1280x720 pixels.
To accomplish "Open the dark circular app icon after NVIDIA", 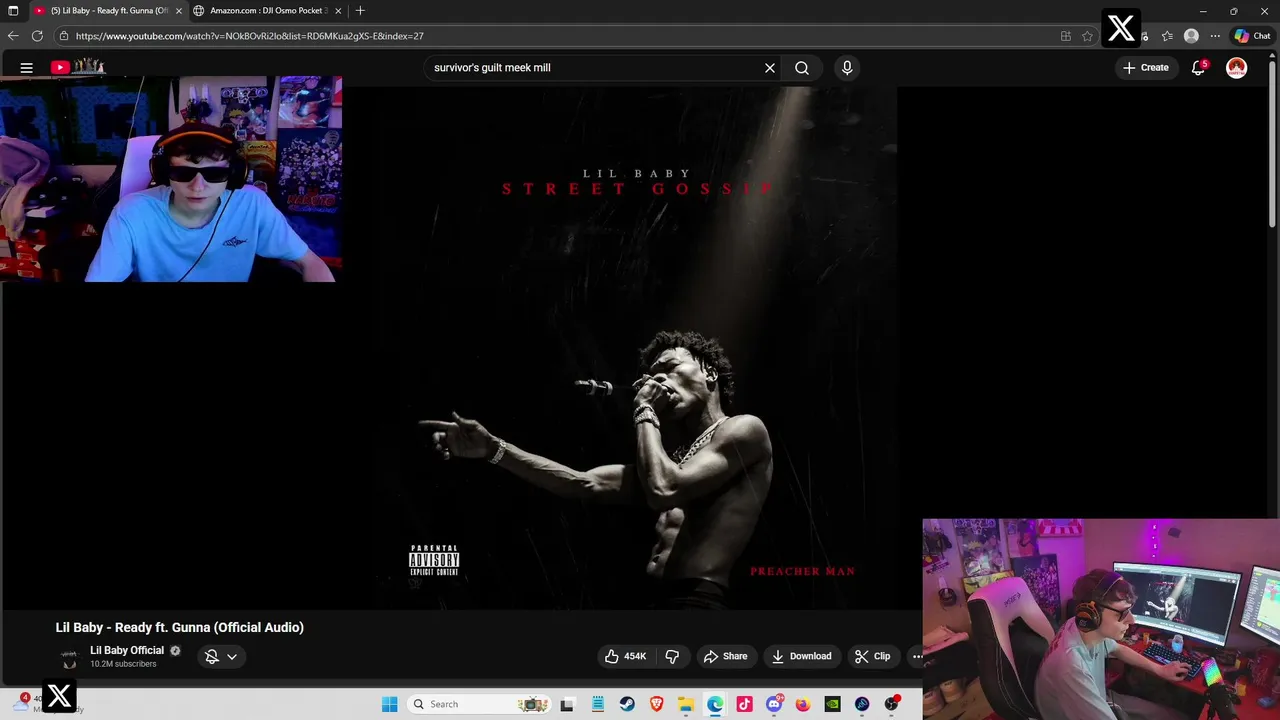I will [862, 704].
